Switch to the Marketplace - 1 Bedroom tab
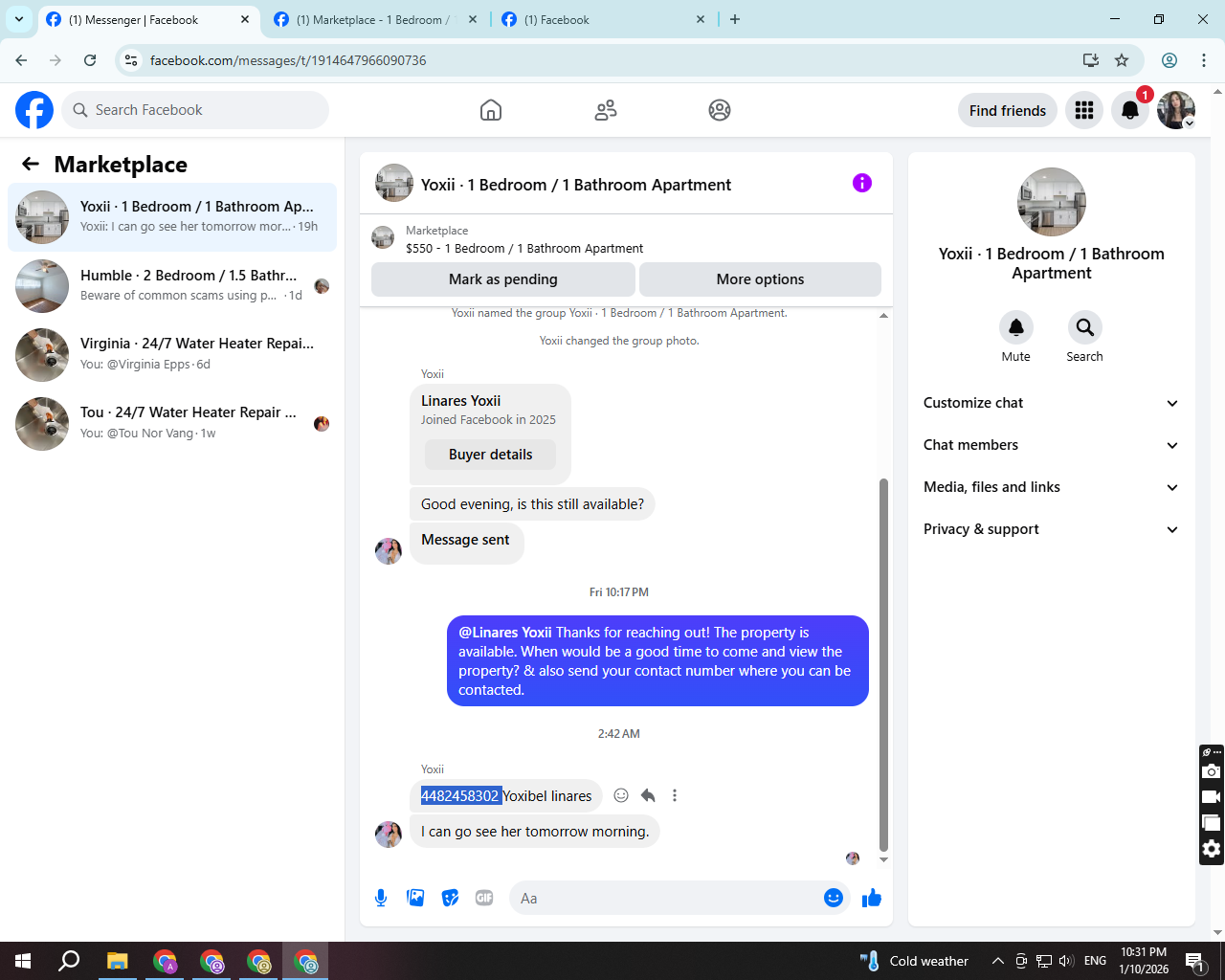Image resolution: width=1225 pixels, height=980 pixels. (373, 19)
